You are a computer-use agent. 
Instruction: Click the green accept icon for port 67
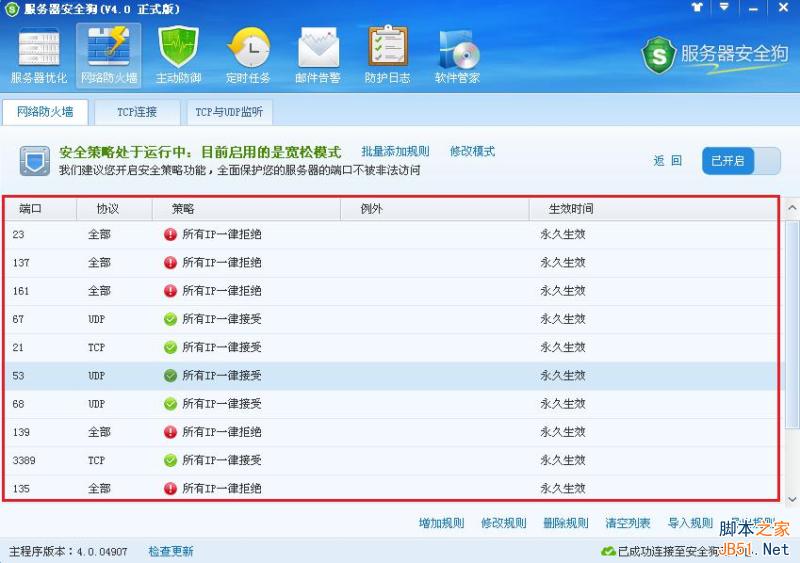click(x=170, y=319)
